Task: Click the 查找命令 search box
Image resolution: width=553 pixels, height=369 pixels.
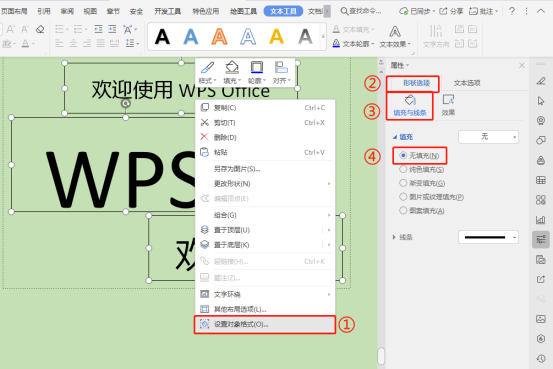Action: tap(361, 11)
